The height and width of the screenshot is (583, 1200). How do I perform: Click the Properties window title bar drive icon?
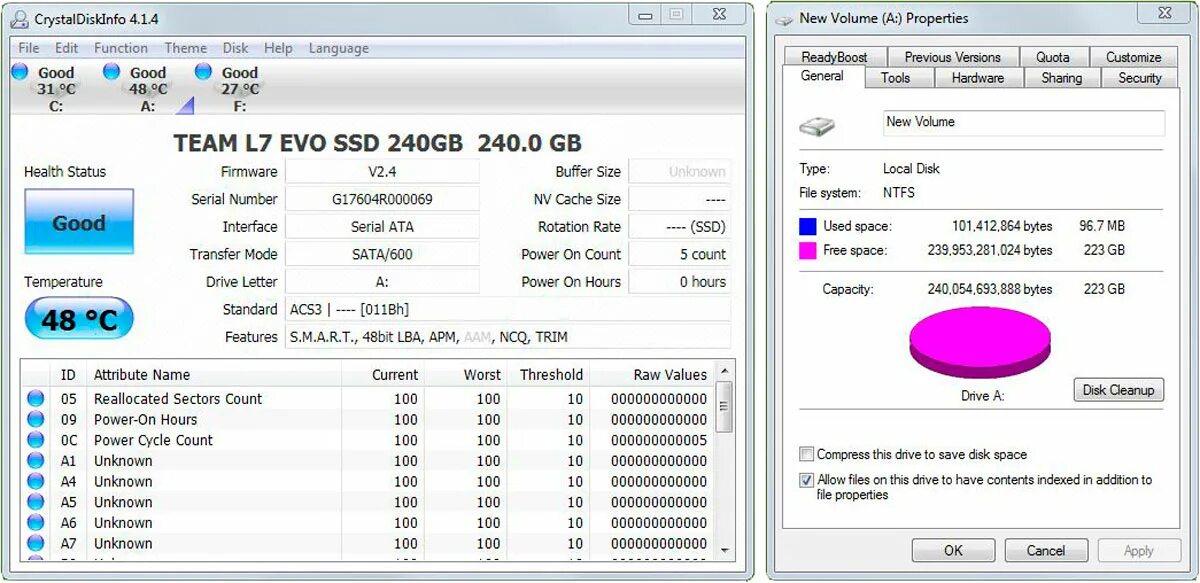(x=784, y=19)
